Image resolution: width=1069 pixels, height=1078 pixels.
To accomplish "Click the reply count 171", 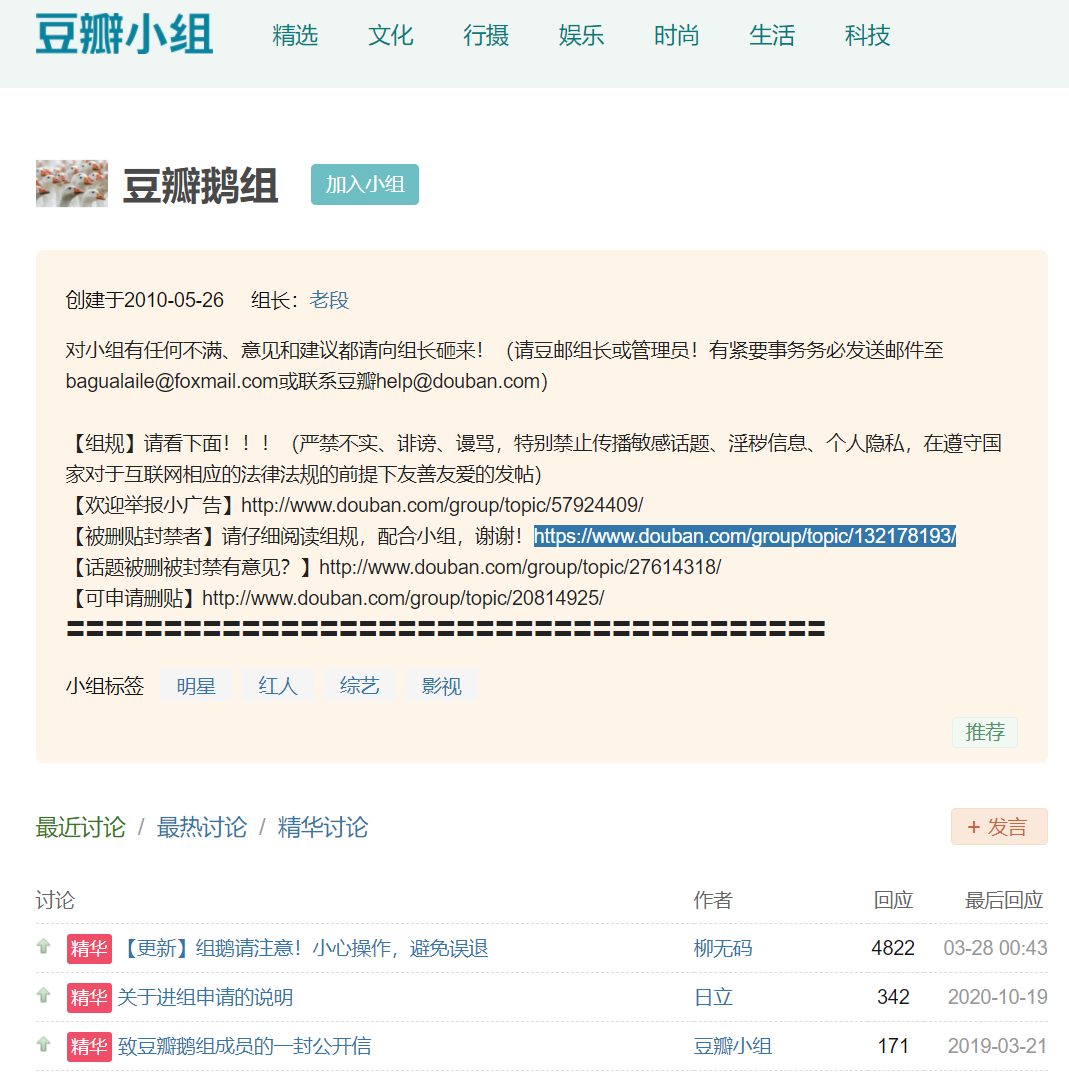I will (x=893, y=1046).
